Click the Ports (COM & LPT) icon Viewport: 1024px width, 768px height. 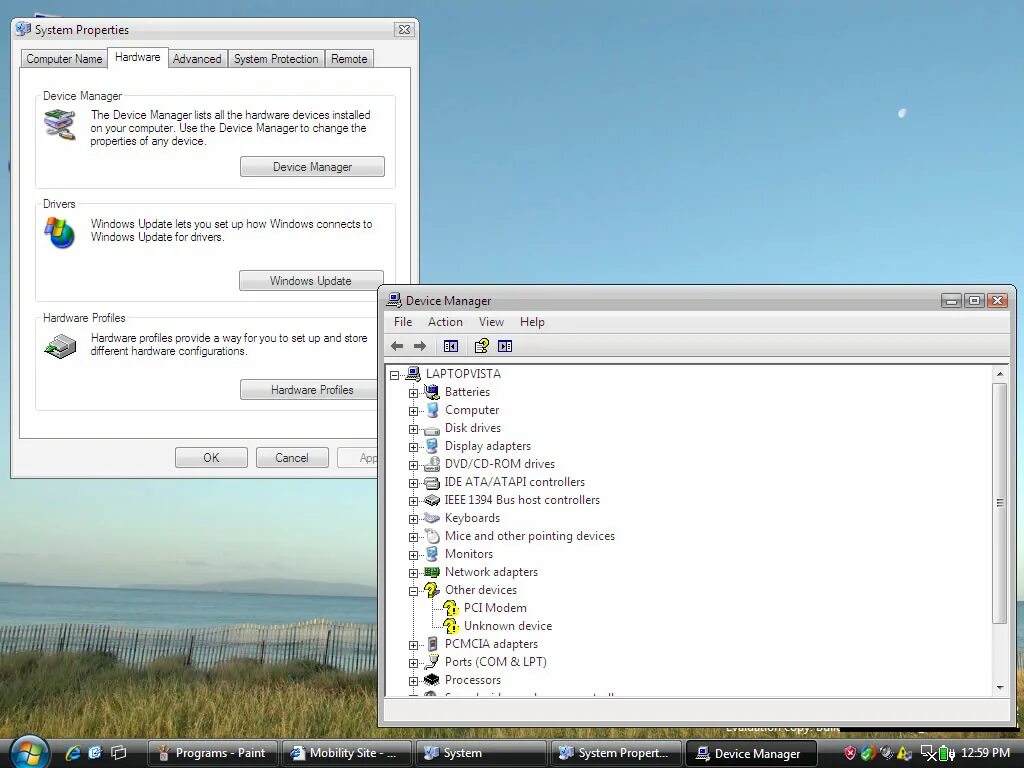(x=432, y=662)
